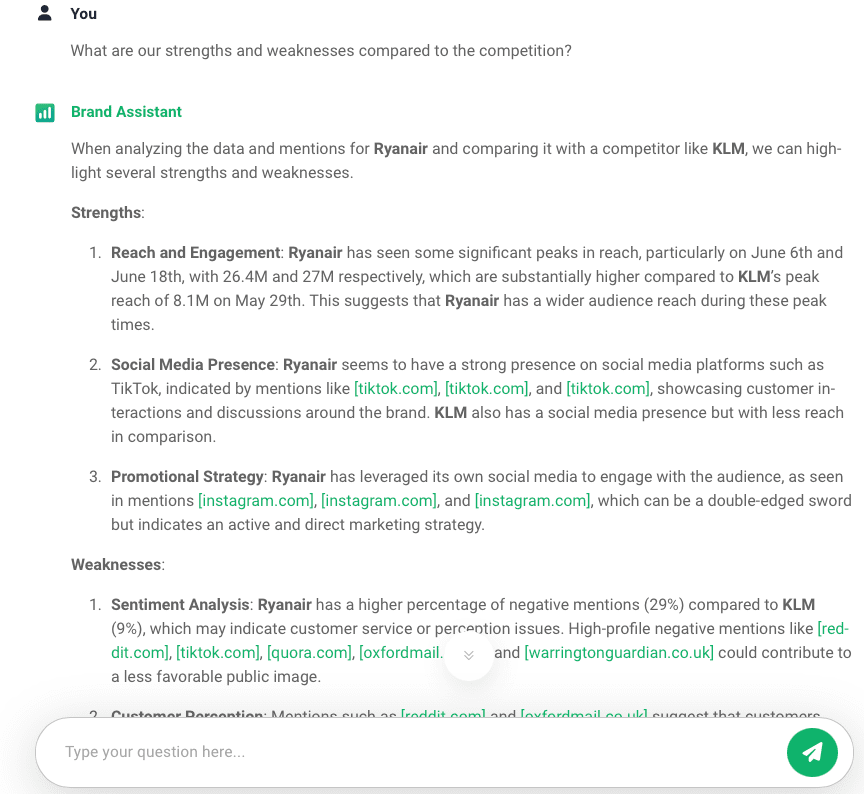
Task: Click the 'Sentiment Analysis' bold title
Action: coord(180,604)
